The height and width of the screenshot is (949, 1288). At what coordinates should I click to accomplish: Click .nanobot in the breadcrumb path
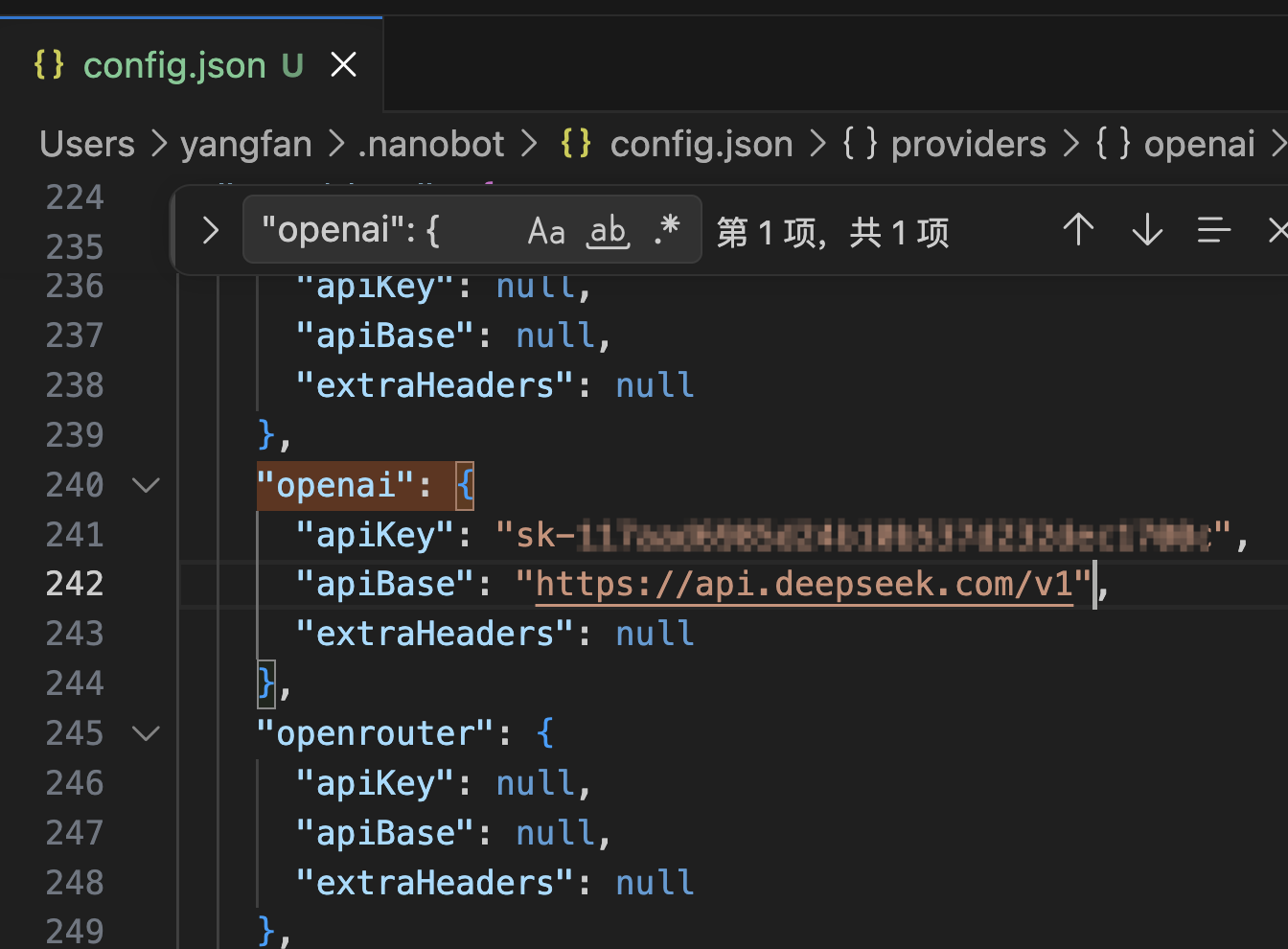tap(430, 144)
